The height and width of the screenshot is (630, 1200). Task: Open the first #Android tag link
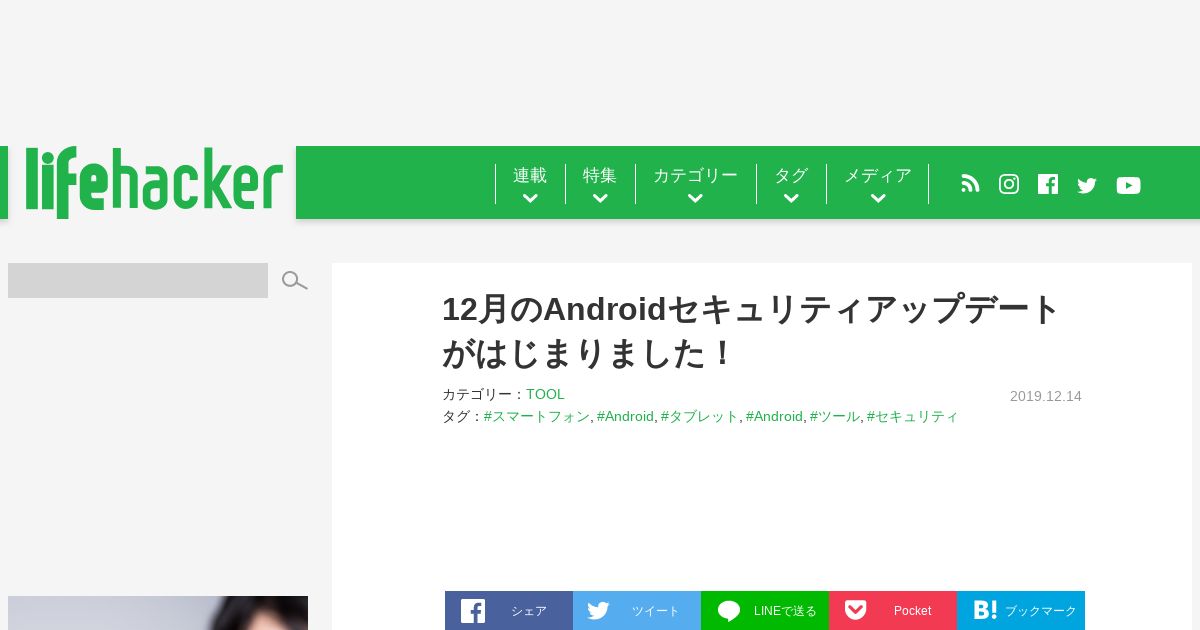tap(625, 416)
